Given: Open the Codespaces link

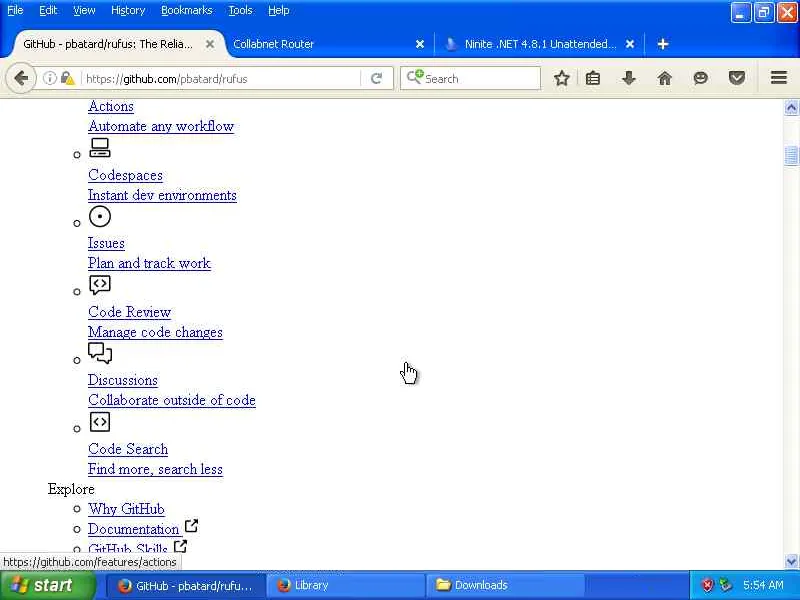Looking at the screenshot, I should point(125,175).
